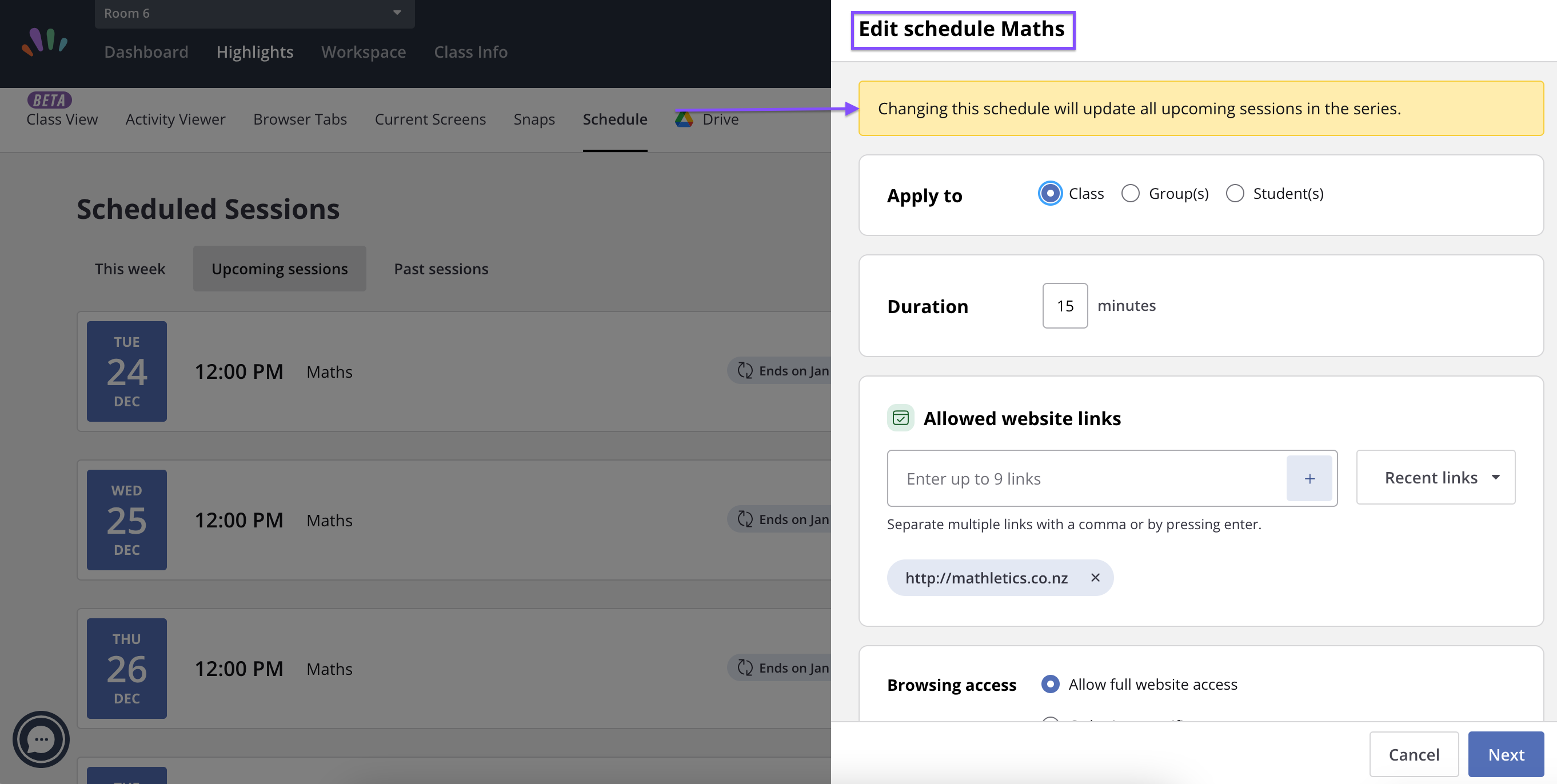Screen dimensions: 1557x784
Task: Click the WED 25 DEC date tile
Action: (x=127, y=520)
